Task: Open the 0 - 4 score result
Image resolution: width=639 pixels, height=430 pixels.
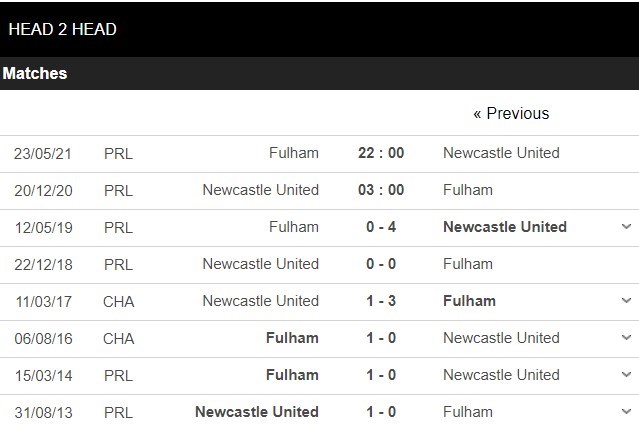Action: coord(381,227)
